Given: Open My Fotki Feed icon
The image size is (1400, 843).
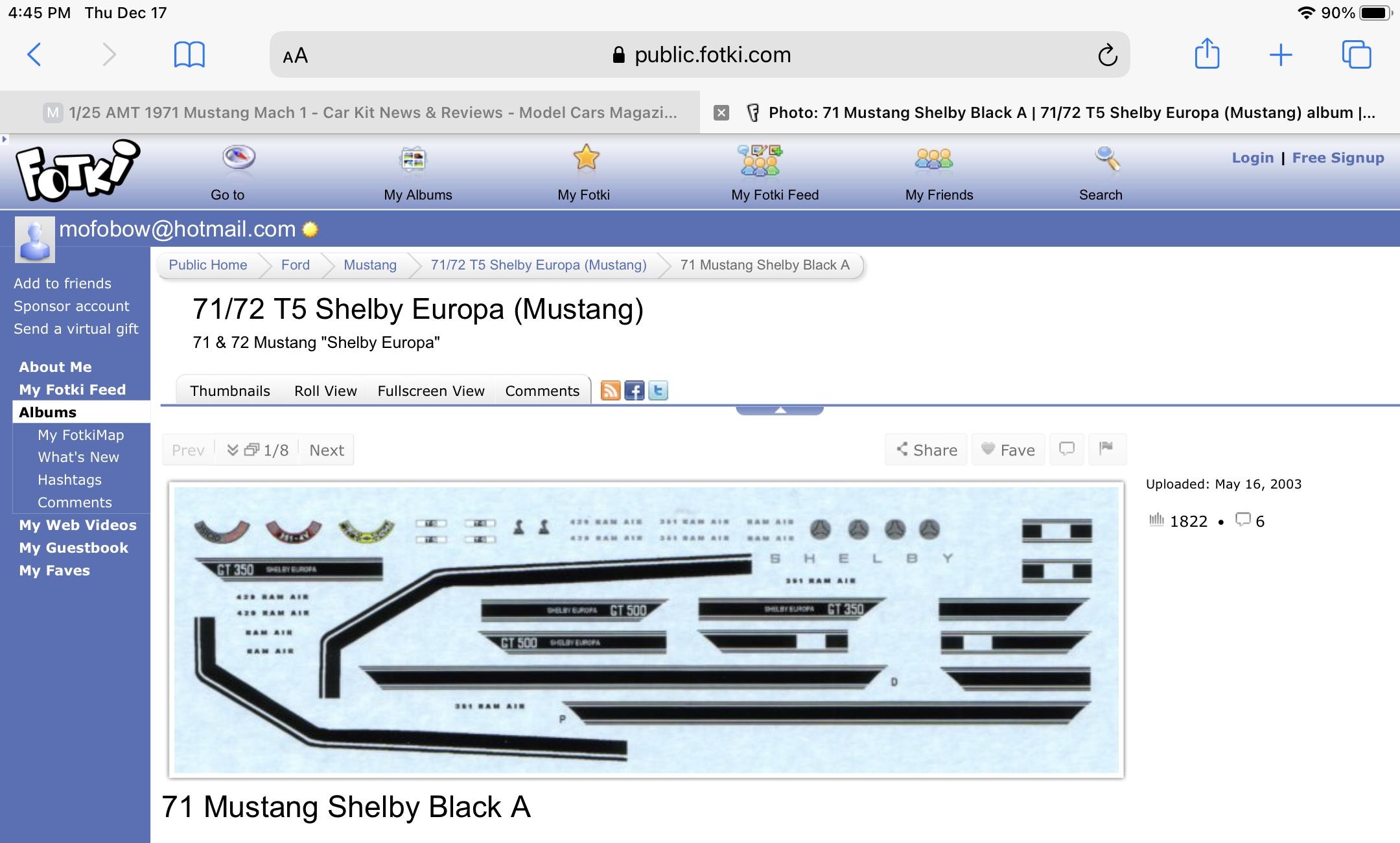Looking at the screenshot, I should tap(760, 160).
